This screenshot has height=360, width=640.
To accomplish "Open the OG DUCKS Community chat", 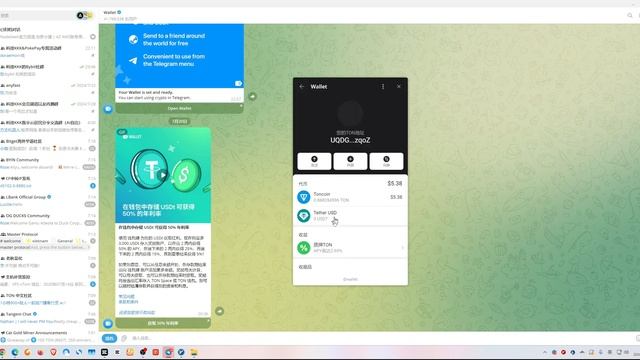I will pos(49,219).
